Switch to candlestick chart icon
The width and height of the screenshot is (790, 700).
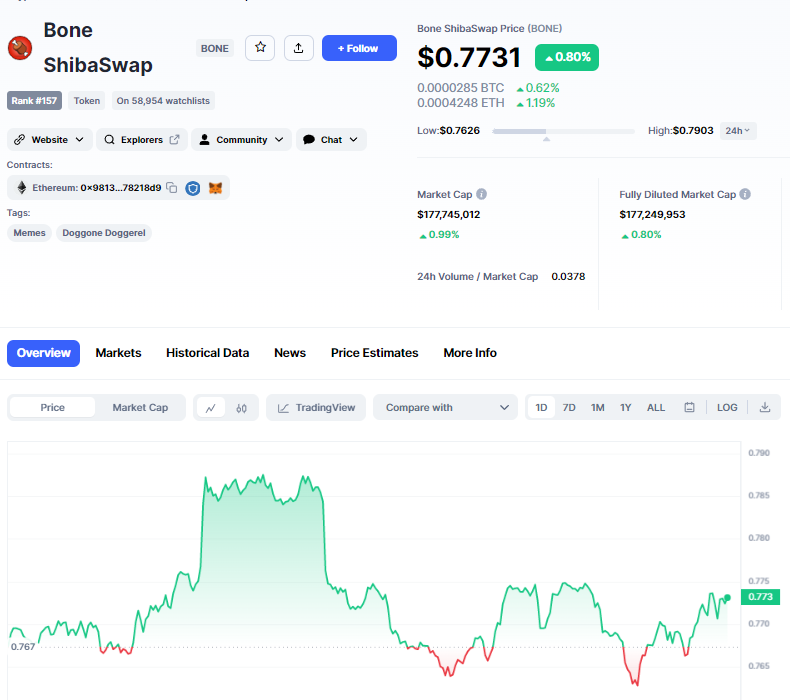pos(242,408)
